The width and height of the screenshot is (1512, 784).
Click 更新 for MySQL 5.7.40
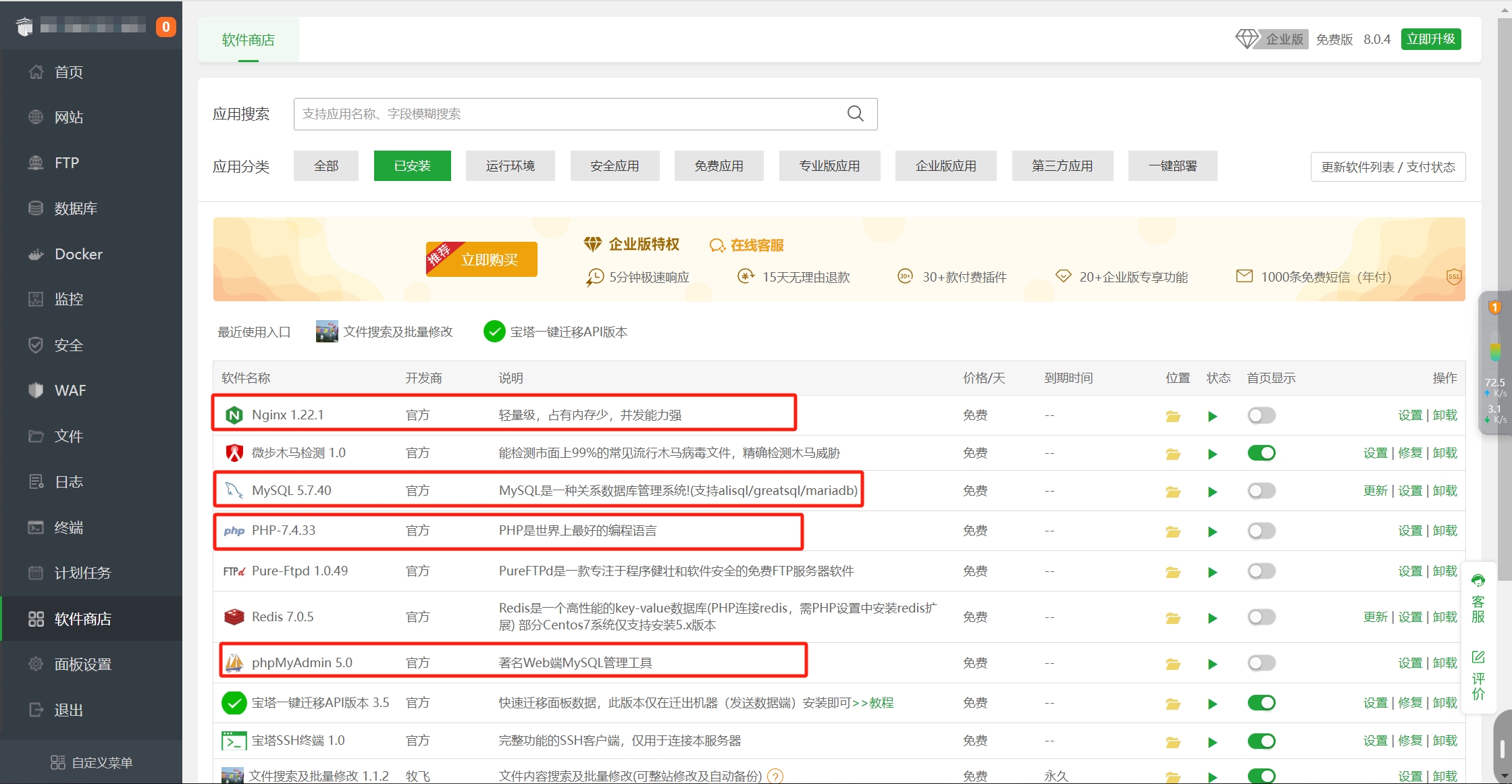tap(1375, 491)
